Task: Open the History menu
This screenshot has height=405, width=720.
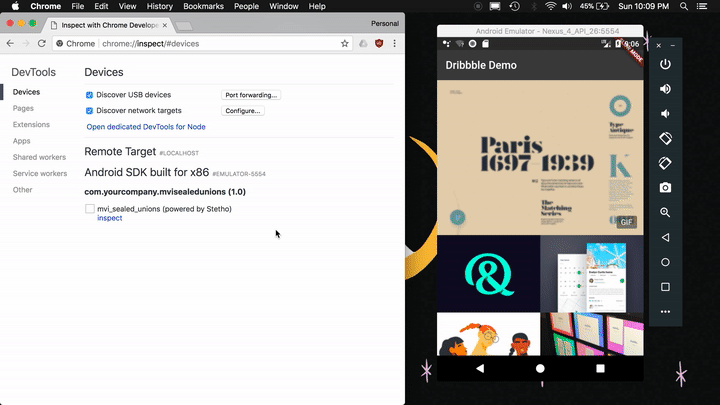Action: click(159, 6)
